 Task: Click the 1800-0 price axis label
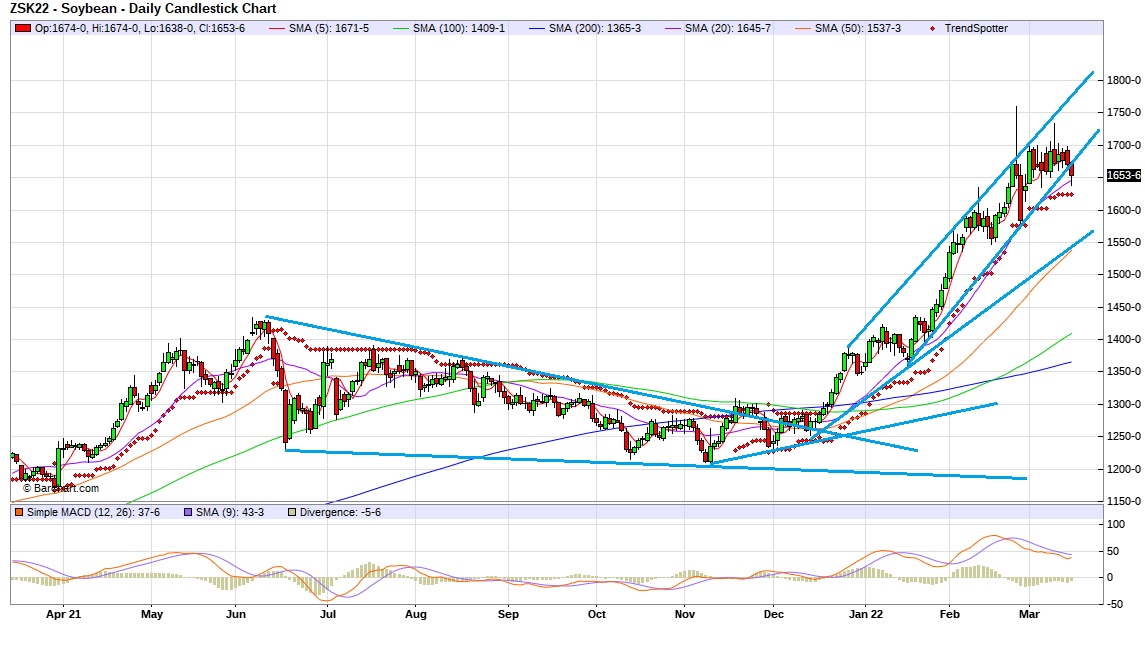coord(1124,81)
